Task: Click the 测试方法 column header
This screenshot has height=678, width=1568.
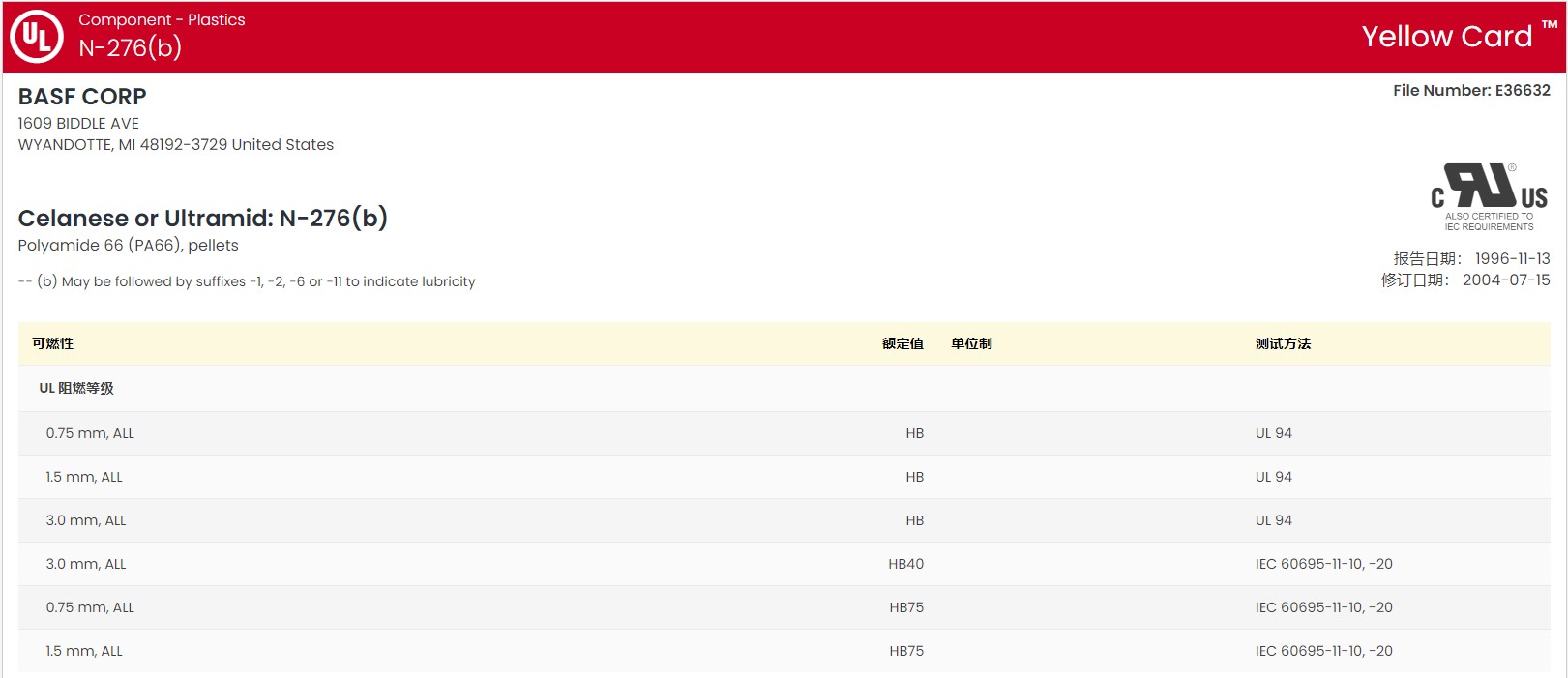Action: [x=1283, y=343]
